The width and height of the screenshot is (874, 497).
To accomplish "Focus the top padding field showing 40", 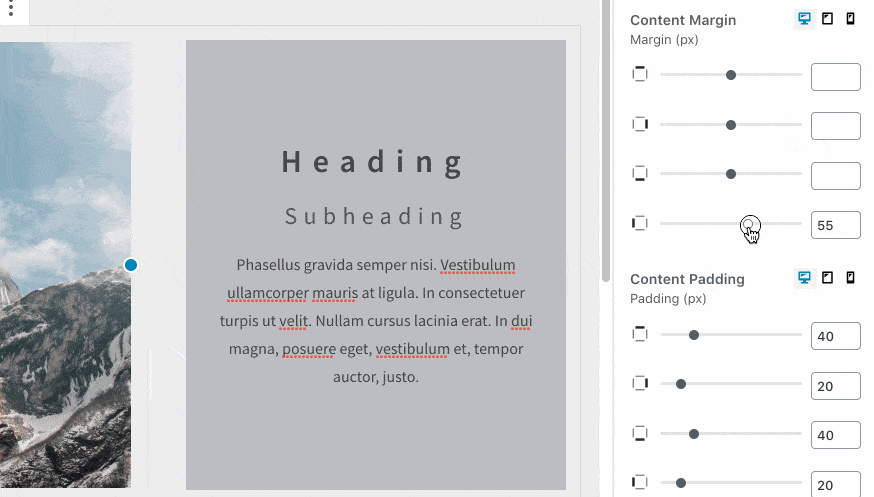I will pyautogui.click(x=836, y=336).
